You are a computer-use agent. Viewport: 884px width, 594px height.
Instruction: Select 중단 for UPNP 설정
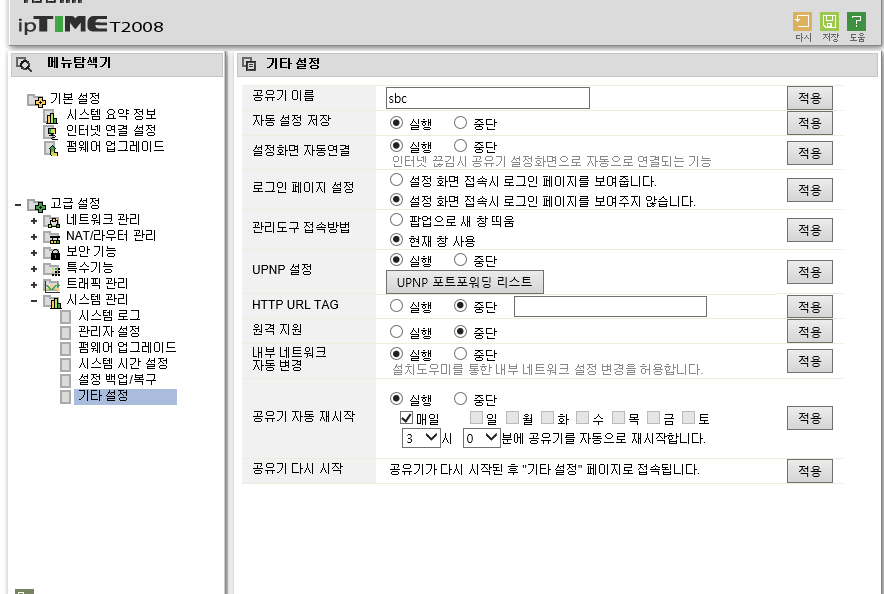461,259
